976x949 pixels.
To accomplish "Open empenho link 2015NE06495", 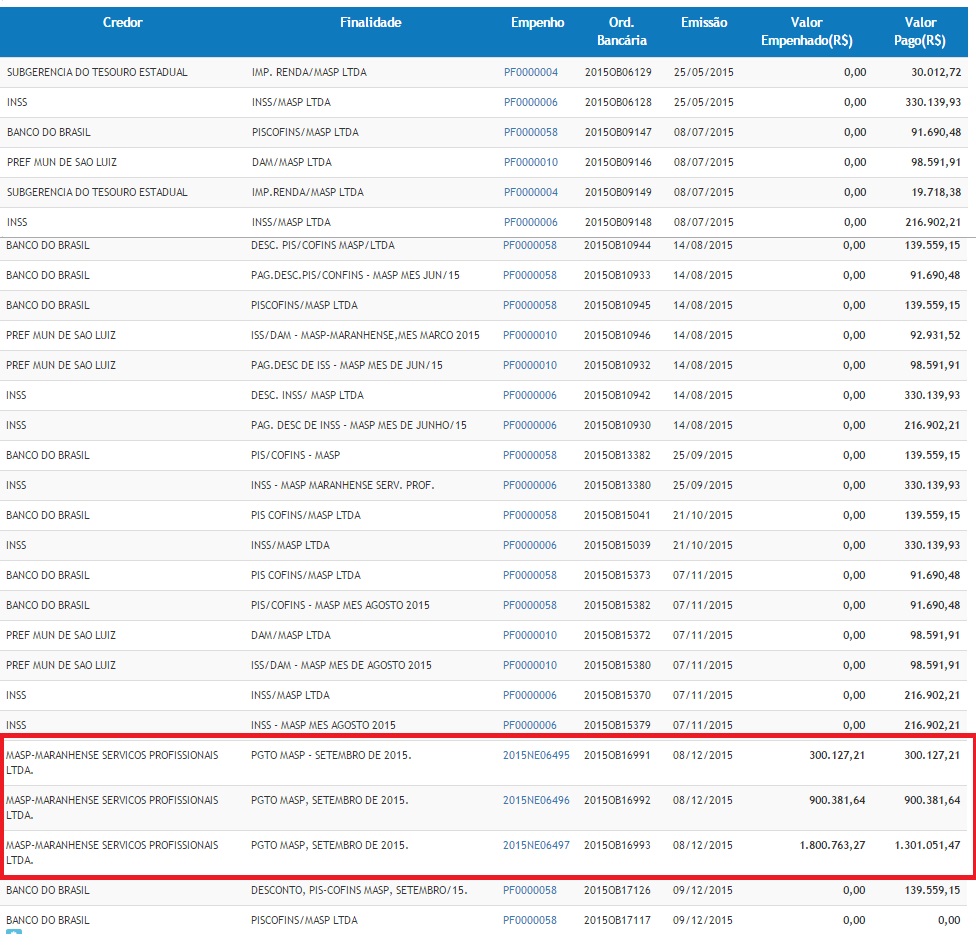I will (x=536, y=756).
